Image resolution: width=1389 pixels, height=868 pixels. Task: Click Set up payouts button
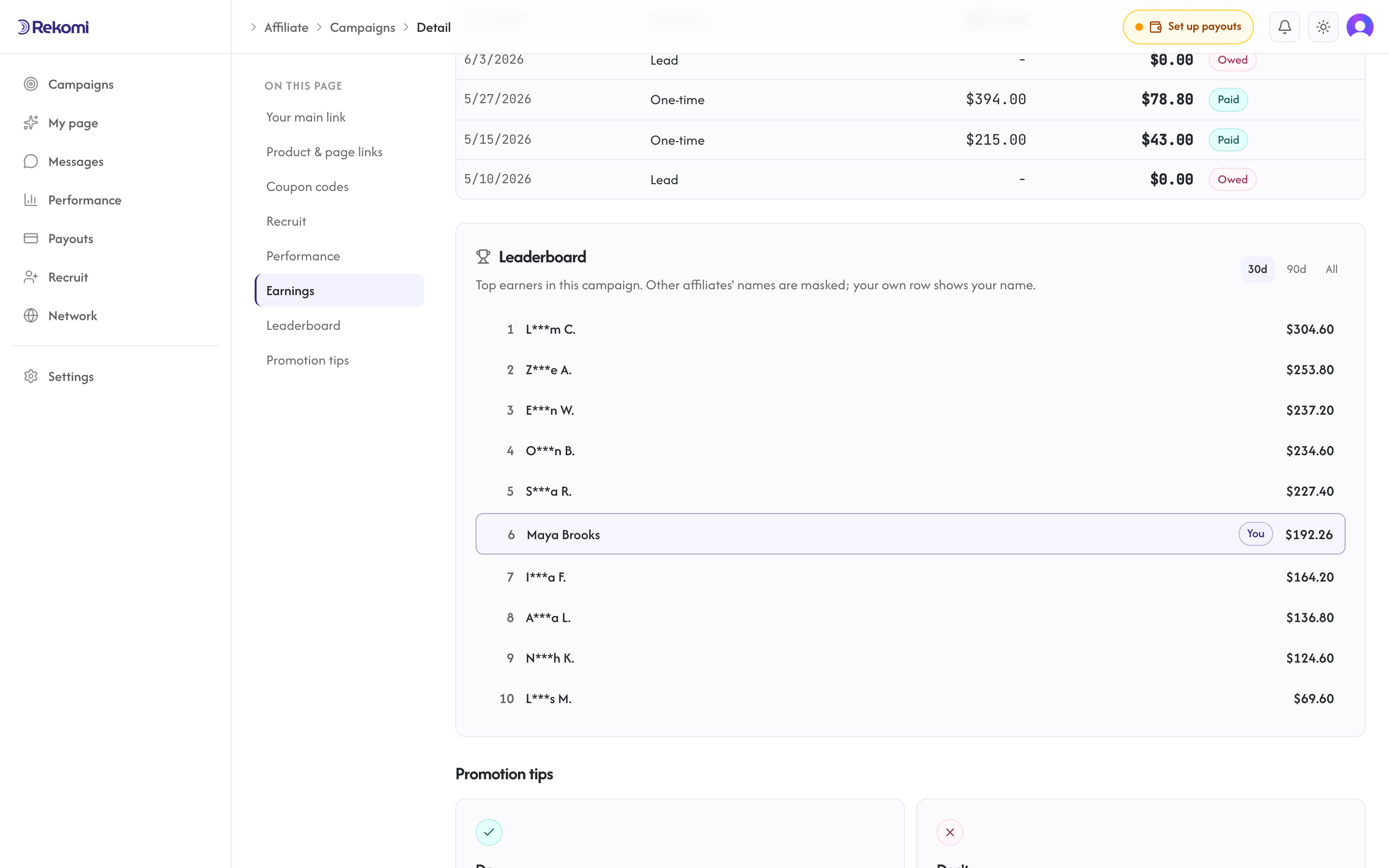pos(1188,27)
